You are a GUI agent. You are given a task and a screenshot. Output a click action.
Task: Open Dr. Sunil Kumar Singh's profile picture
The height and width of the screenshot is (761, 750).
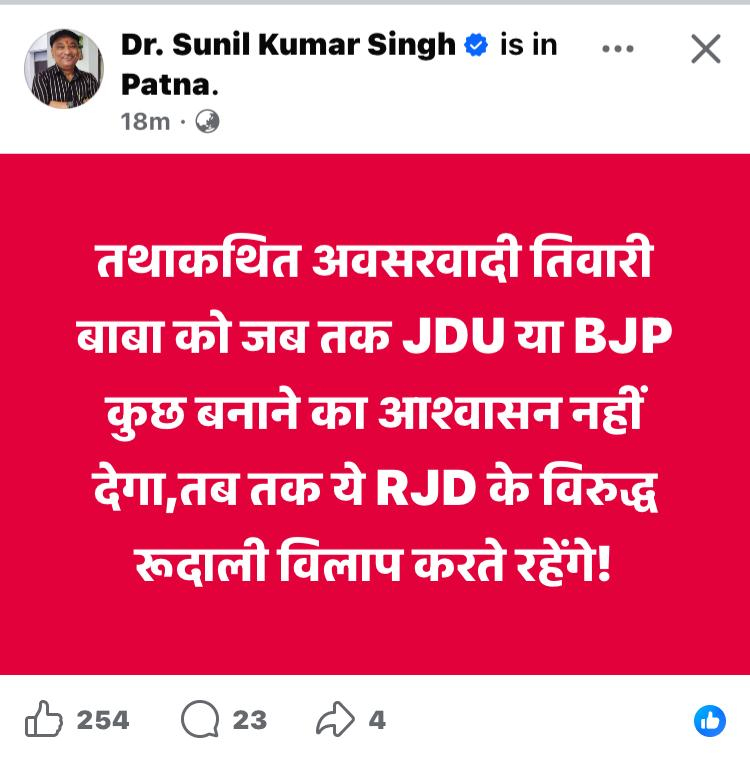tap(64, 68)
